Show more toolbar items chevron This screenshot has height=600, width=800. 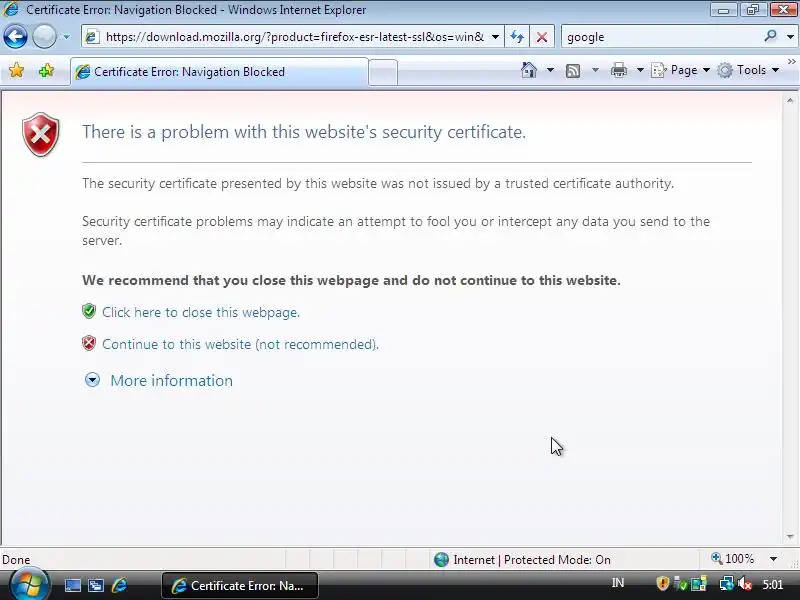(x=791, y=62)
